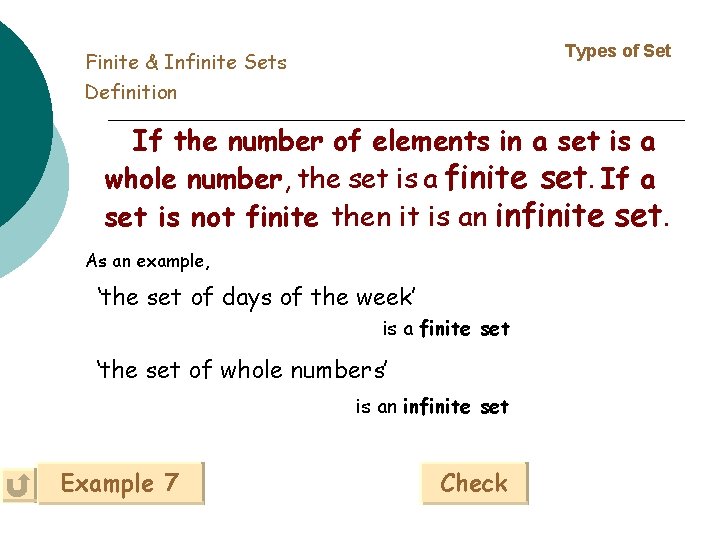Image resolution: width=720 pixels, height=540 pixels.
Task: Click the return arrow icon
Action: tap(17, 486)
